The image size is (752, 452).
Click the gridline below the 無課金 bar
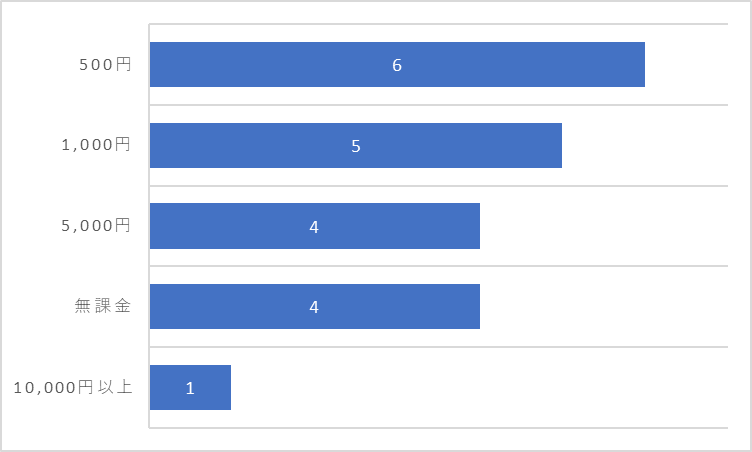pyautogui.click(x=439, y=347)
